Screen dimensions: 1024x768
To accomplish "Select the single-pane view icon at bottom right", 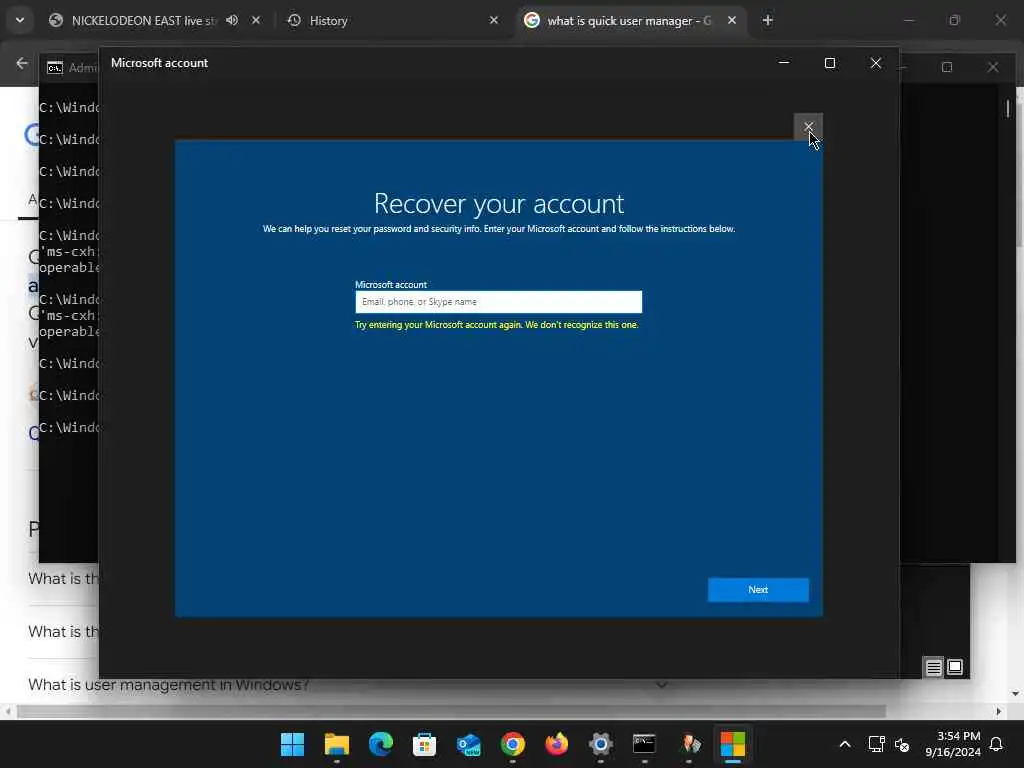I will click(x=955, y=667).
